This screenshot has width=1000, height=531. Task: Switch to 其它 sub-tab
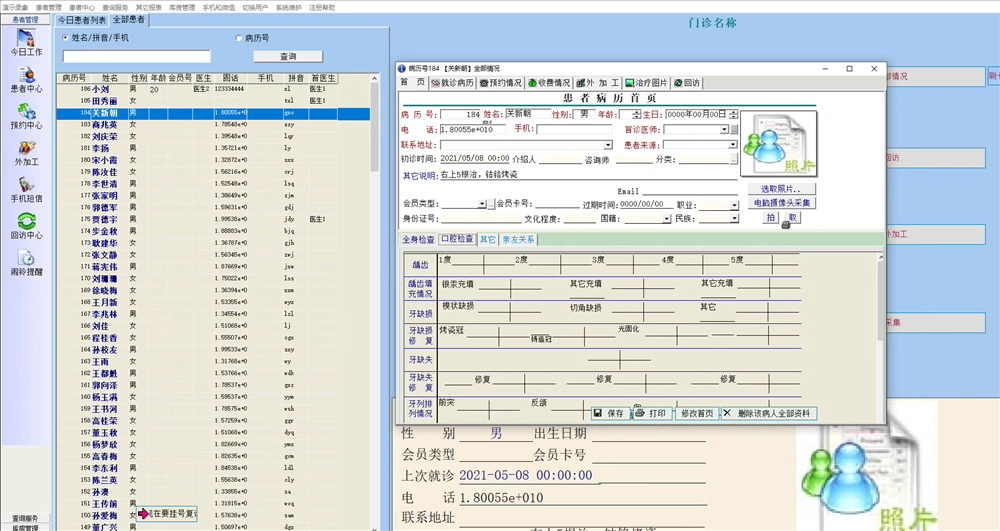click(488, 240)
